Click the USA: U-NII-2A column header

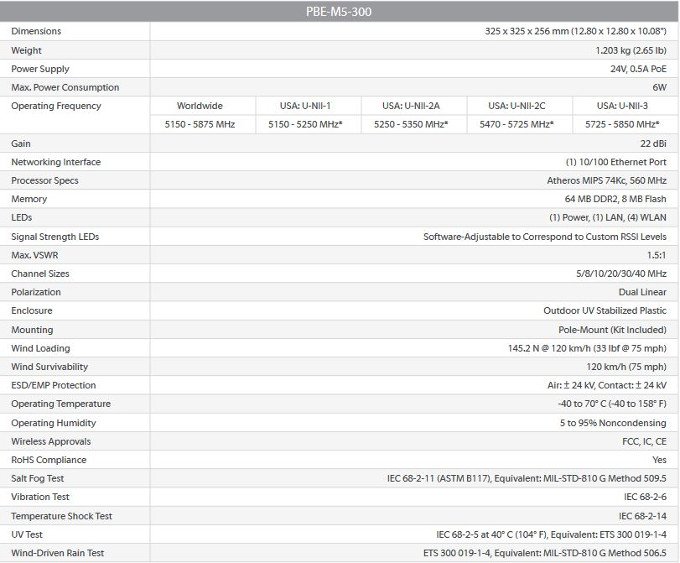tap(411, 106)
